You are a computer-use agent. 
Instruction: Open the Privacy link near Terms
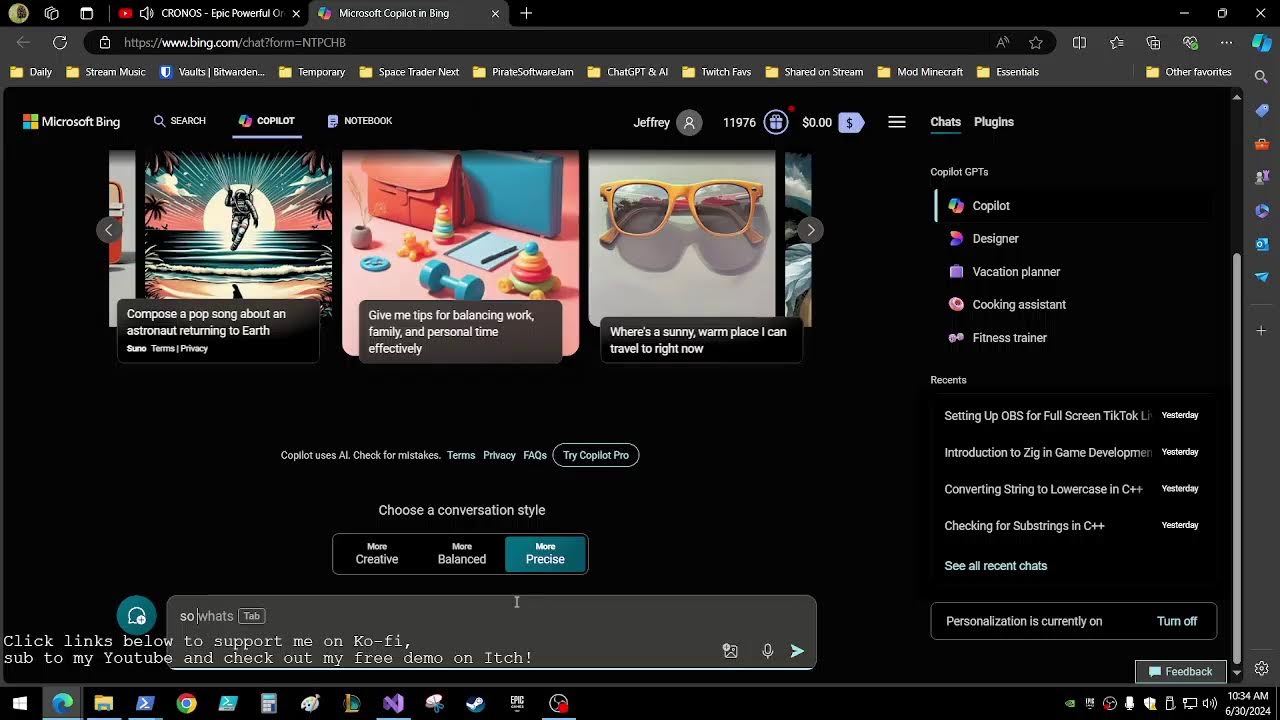pos(499,455)
